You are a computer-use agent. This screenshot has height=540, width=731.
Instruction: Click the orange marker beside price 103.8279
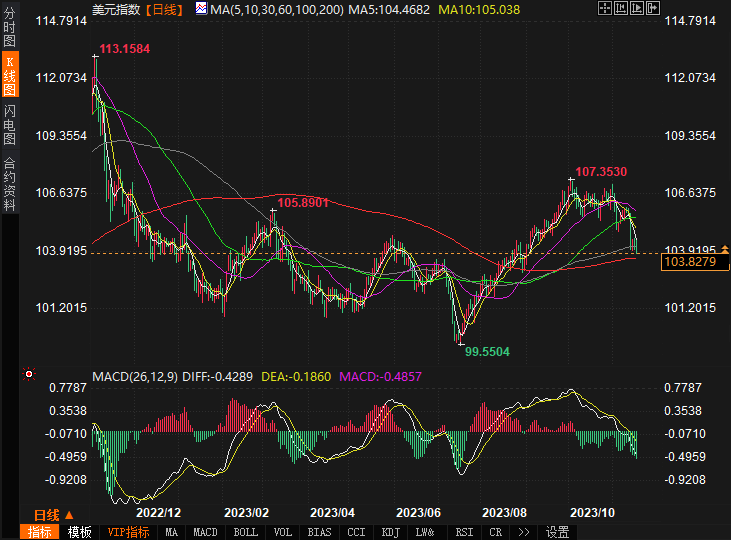(725, 249)
